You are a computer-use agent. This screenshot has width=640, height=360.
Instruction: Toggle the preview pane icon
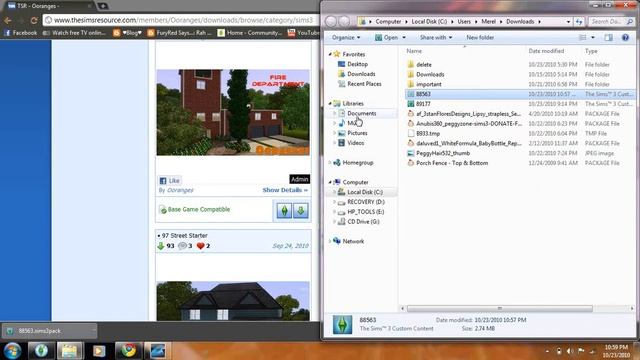609,38
